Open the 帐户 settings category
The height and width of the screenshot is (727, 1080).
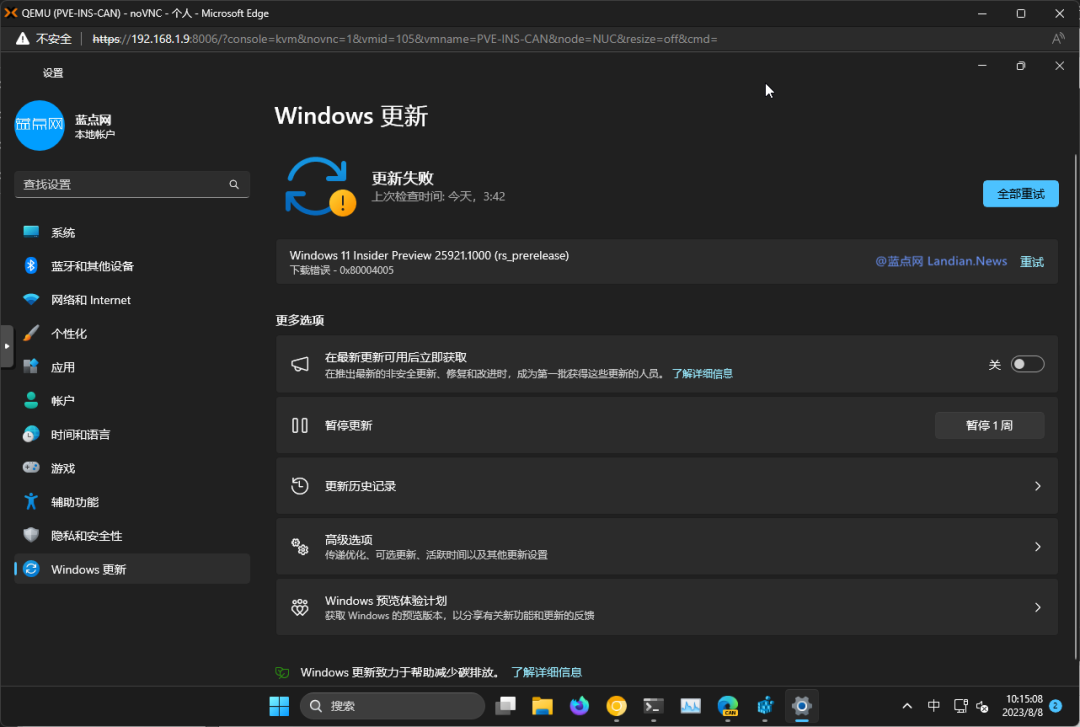tap(132, 400)
